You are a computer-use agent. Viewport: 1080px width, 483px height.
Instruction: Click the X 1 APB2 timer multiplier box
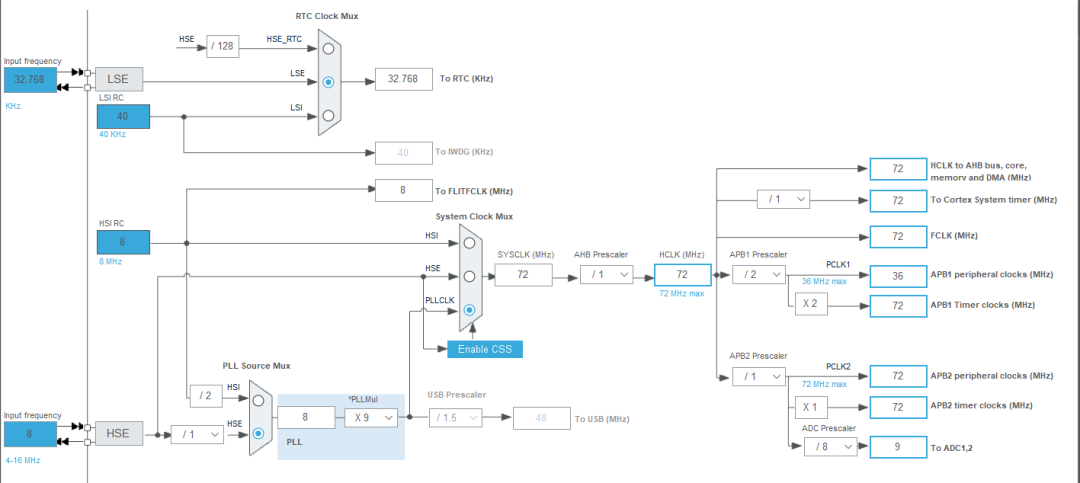pos(811,407)
